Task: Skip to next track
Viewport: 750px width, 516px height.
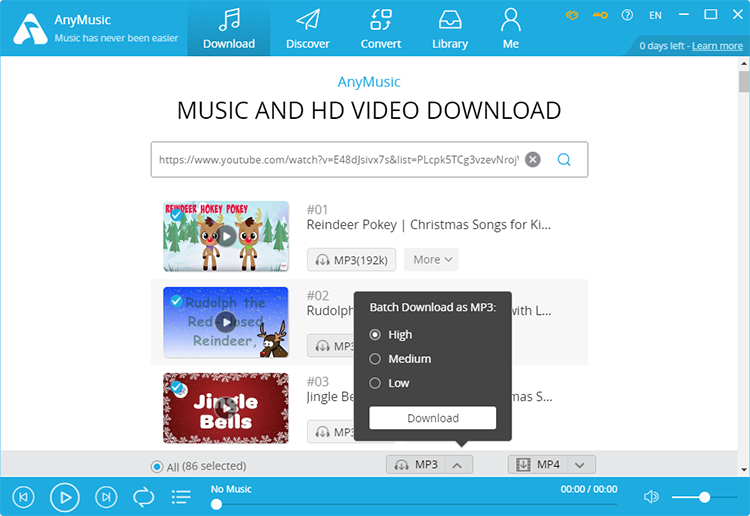Action: [x=106, y=497]
